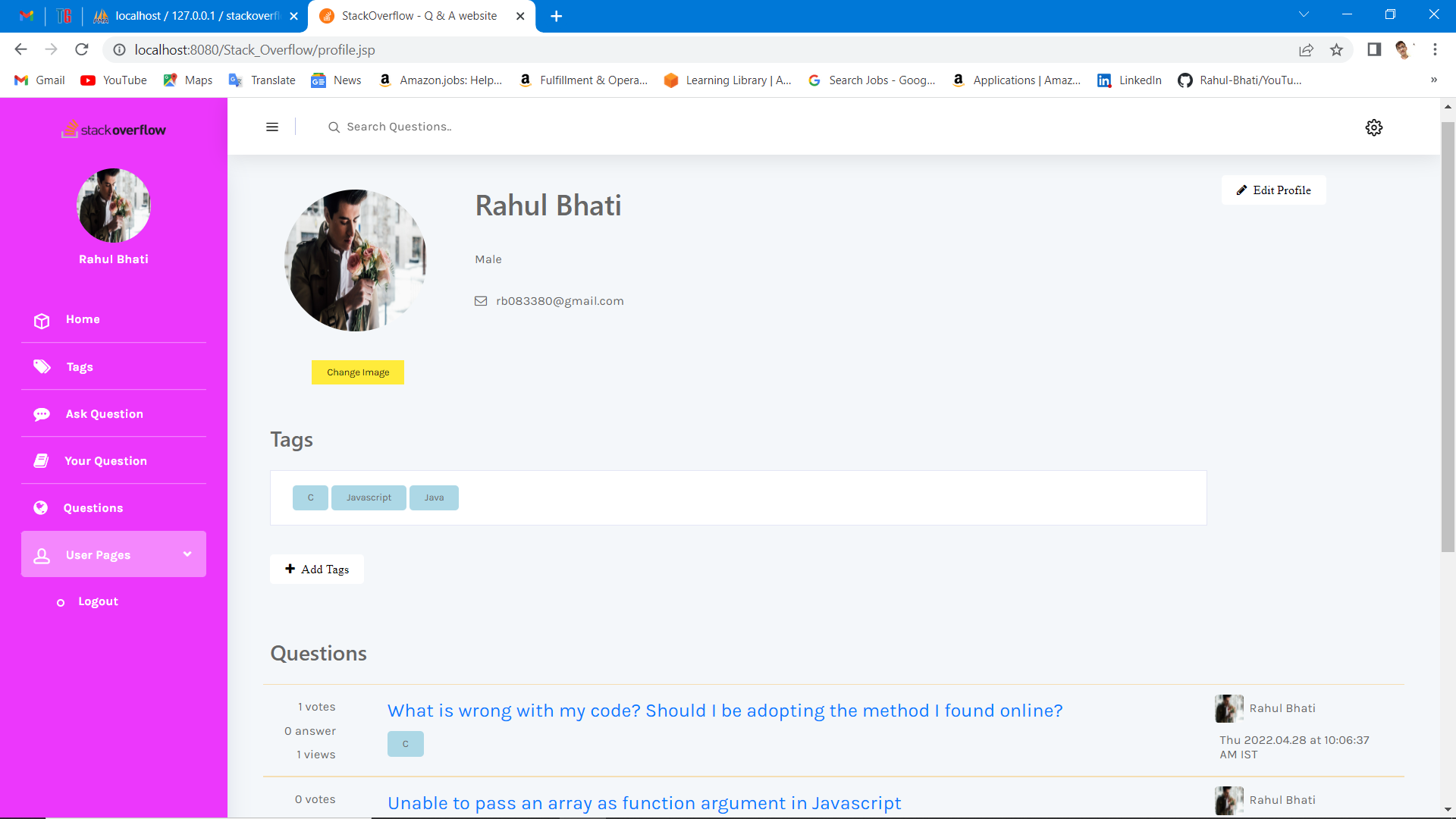Viewport: 1456px width, 819px height.
Task: Click the Questions globe icon in sidebar
Action: 41,508
